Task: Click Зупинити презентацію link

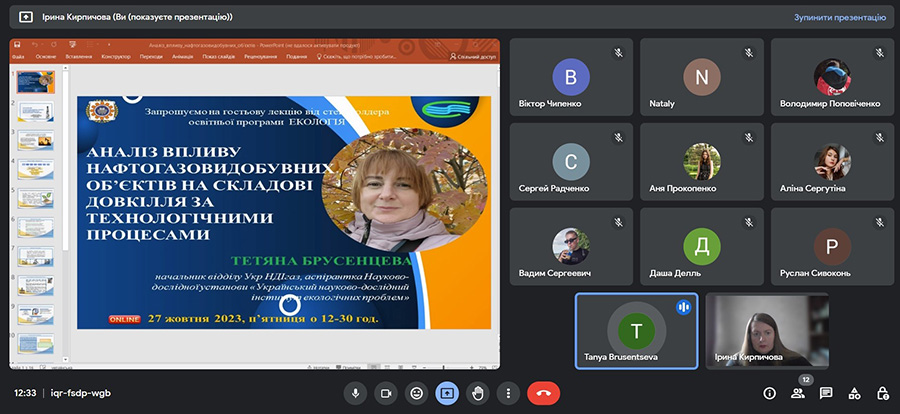Action: pos(840,17)
